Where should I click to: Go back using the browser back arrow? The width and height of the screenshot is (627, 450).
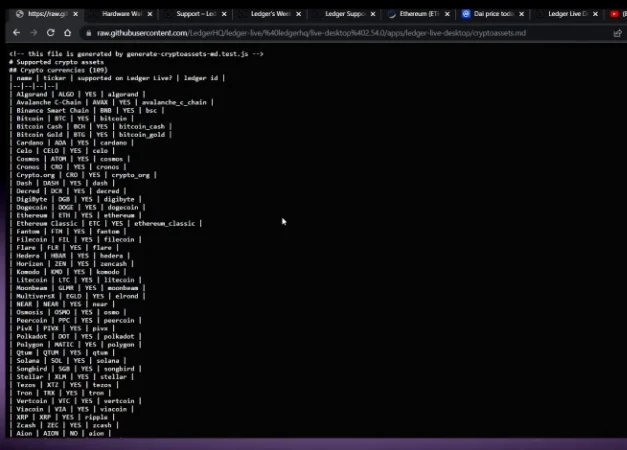(16, 33)
